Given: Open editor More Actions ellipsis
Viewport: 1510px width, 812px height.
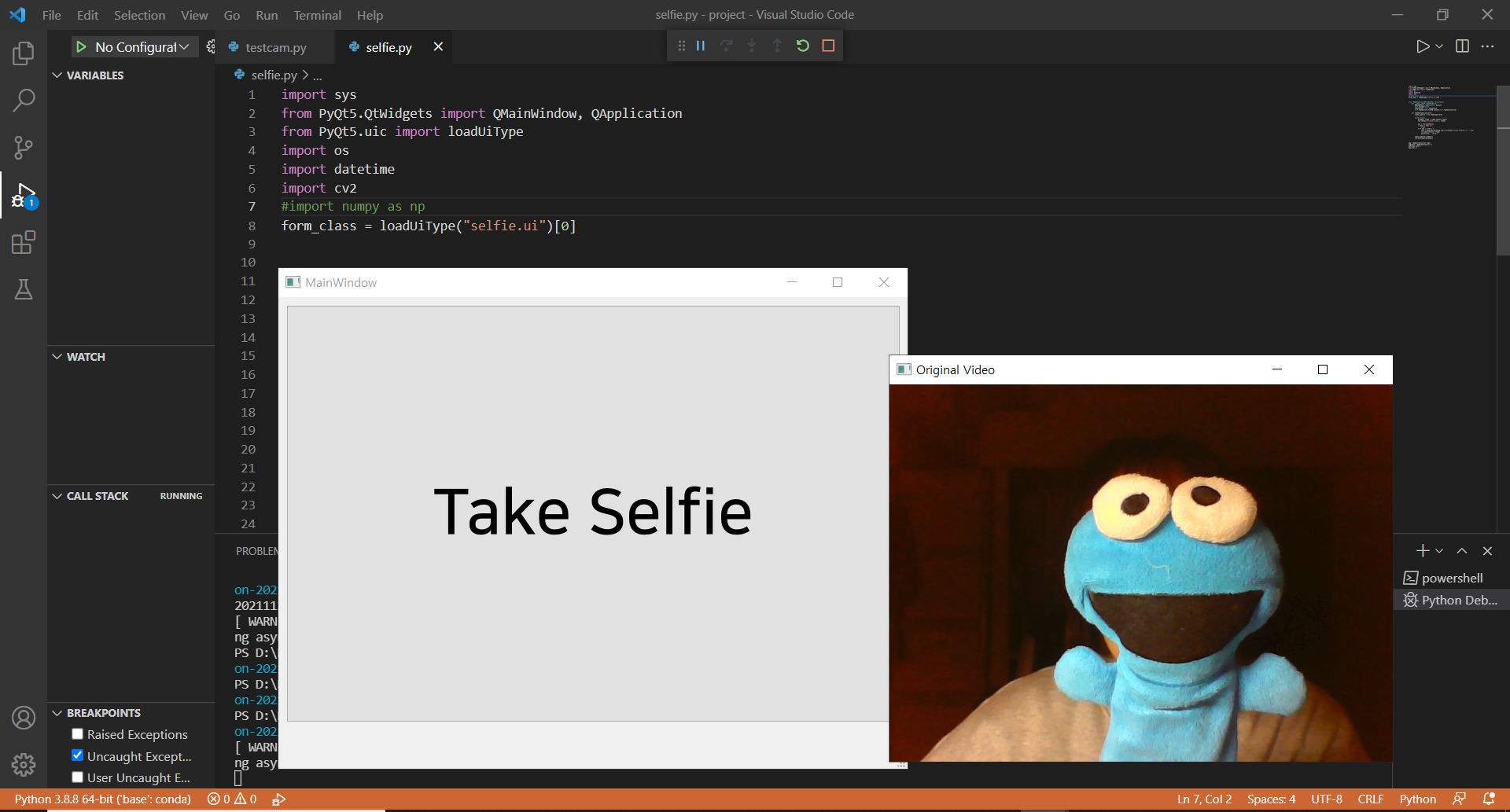Looking at the screenshot, I should (1487, 46).
